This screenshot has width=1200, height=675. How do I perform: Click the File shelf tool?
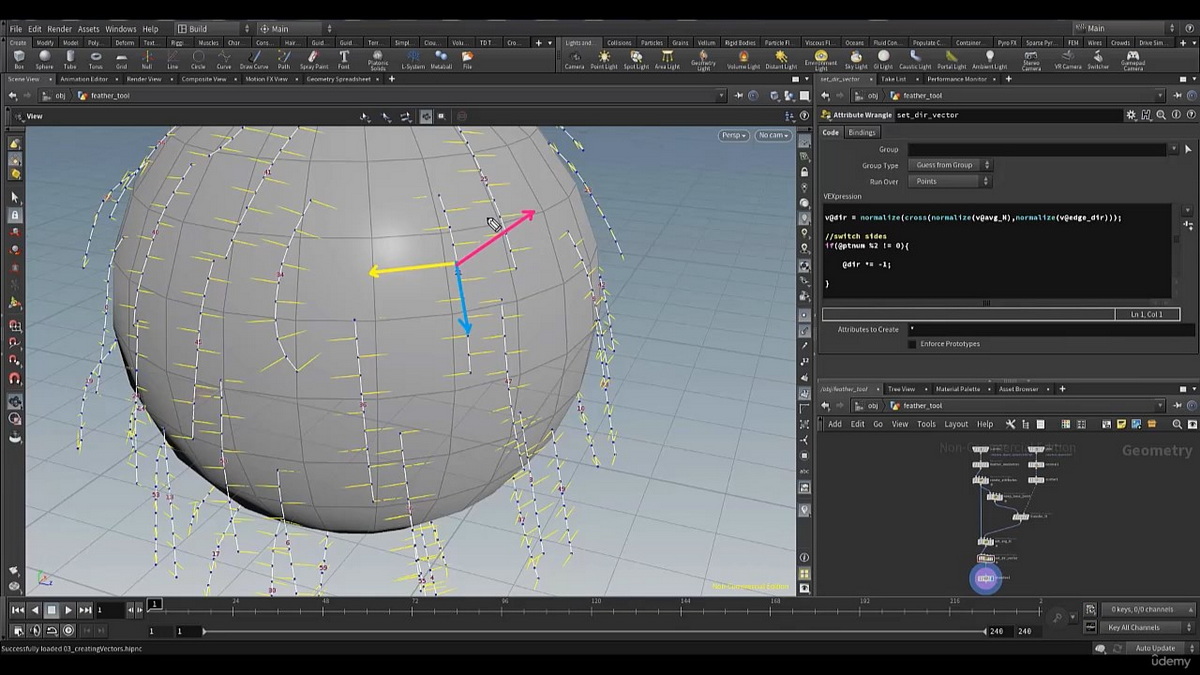pyautogui.click(x=467, y=59)
